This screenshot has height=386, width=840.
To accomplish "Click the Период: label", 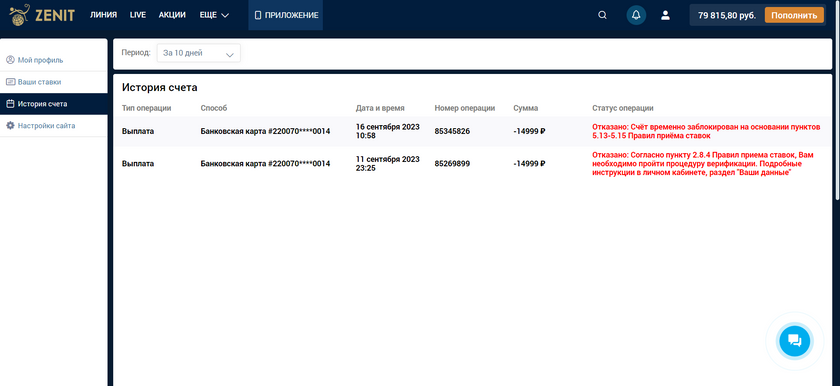I will pyautogui.click(x=136, y=53).
